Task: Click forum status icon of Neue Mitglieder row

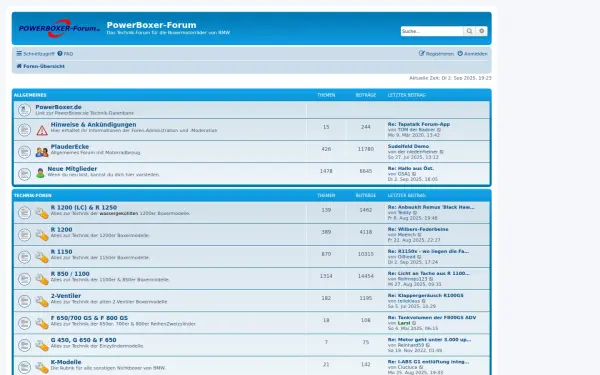Action: click(24, 174)
